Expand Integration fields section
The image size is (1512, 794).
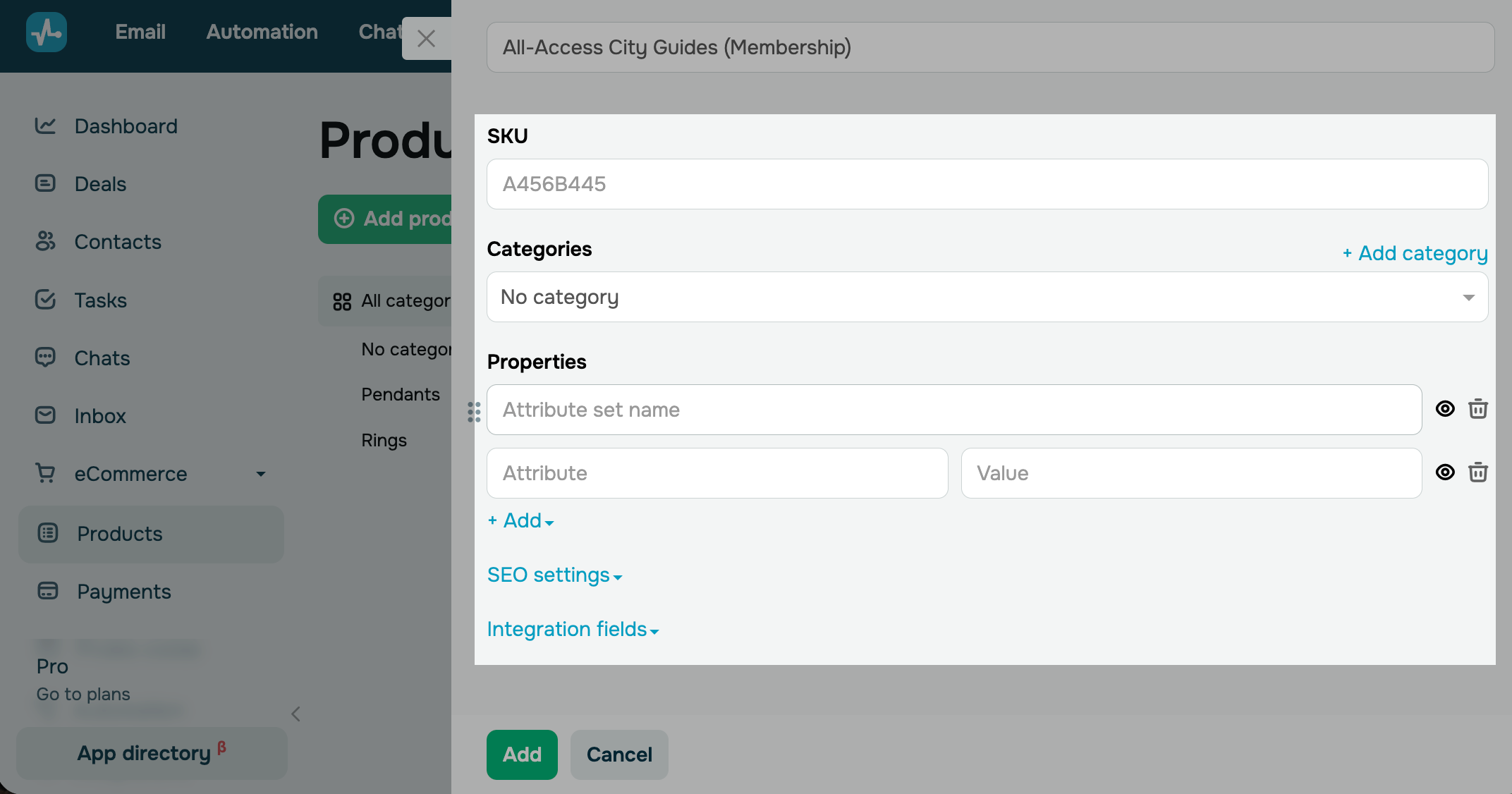click(573, 629)
